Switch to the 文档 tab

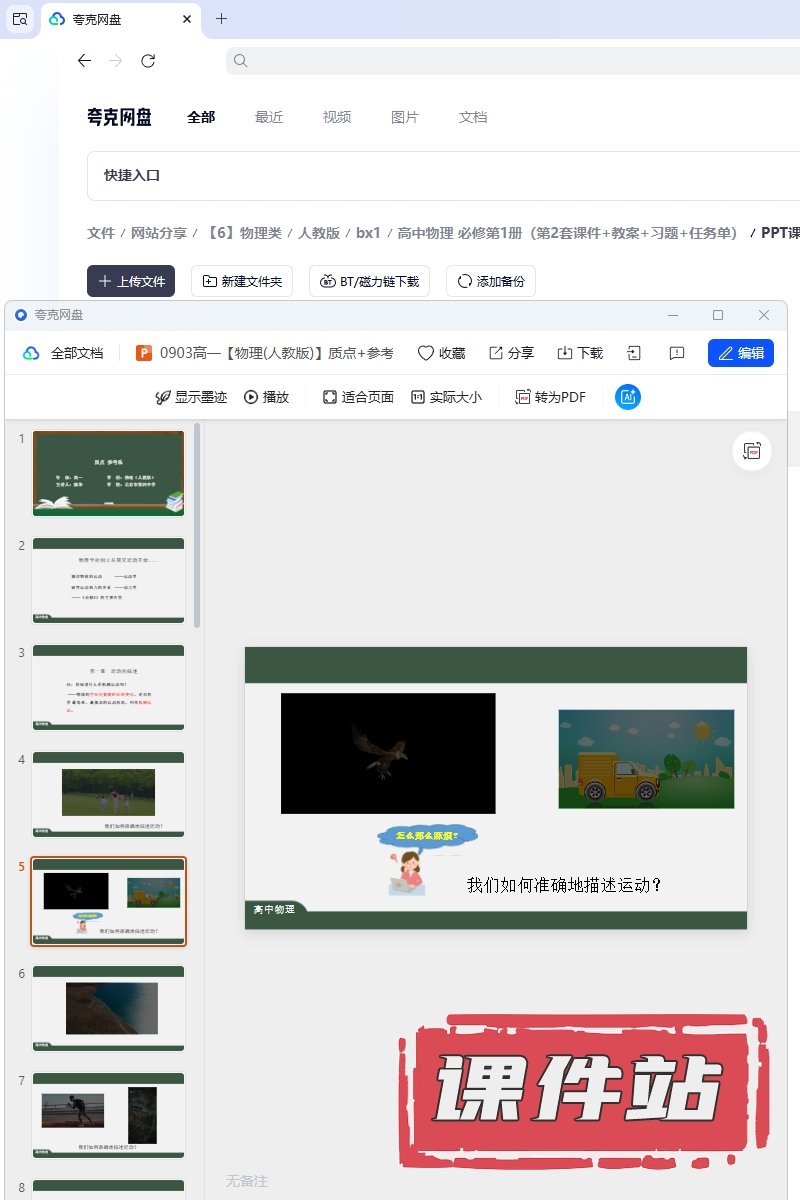(x=473, y=117)
